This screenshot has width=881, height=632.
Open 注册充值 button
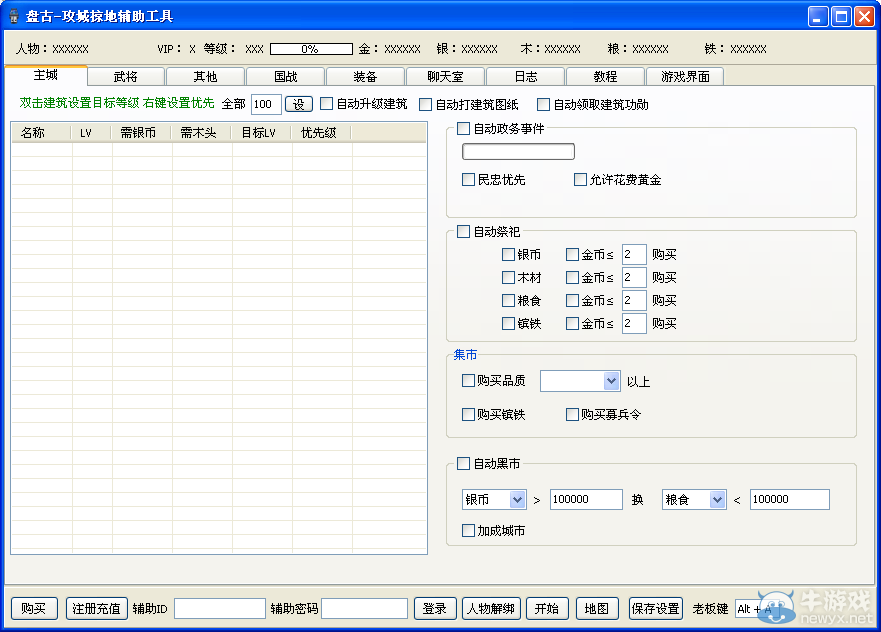point(97,608)
